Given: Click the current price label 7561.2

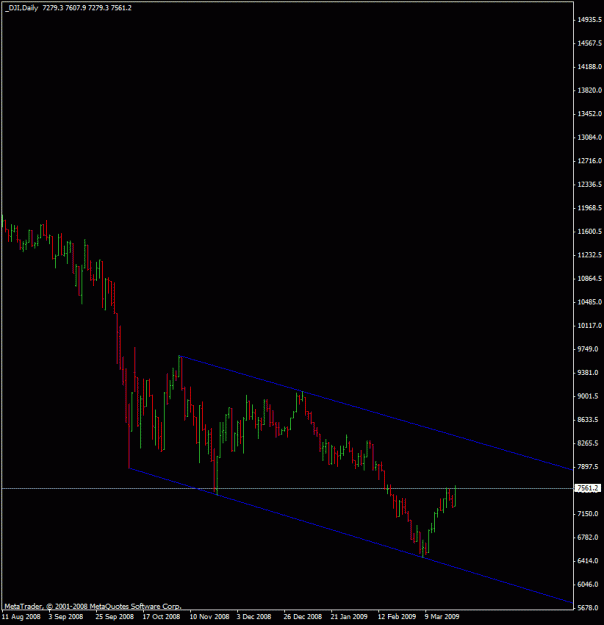Looking at the screenshot, I should 588,488.
